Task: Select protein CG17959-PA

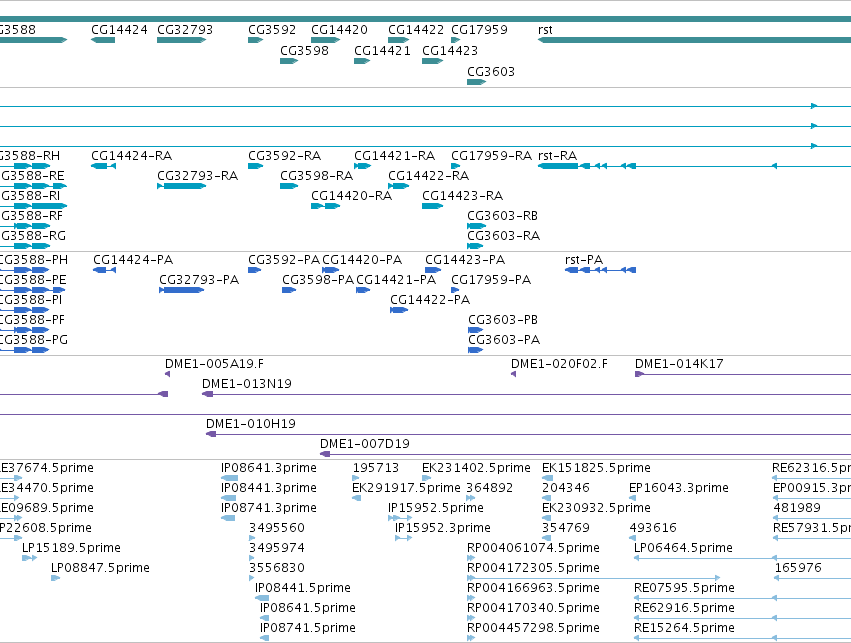Action: pos(491,280)
